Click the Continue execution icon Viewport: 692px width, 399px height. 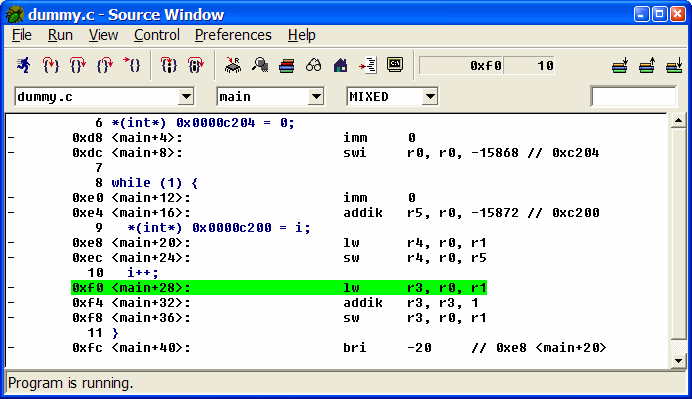click(132, 65)
